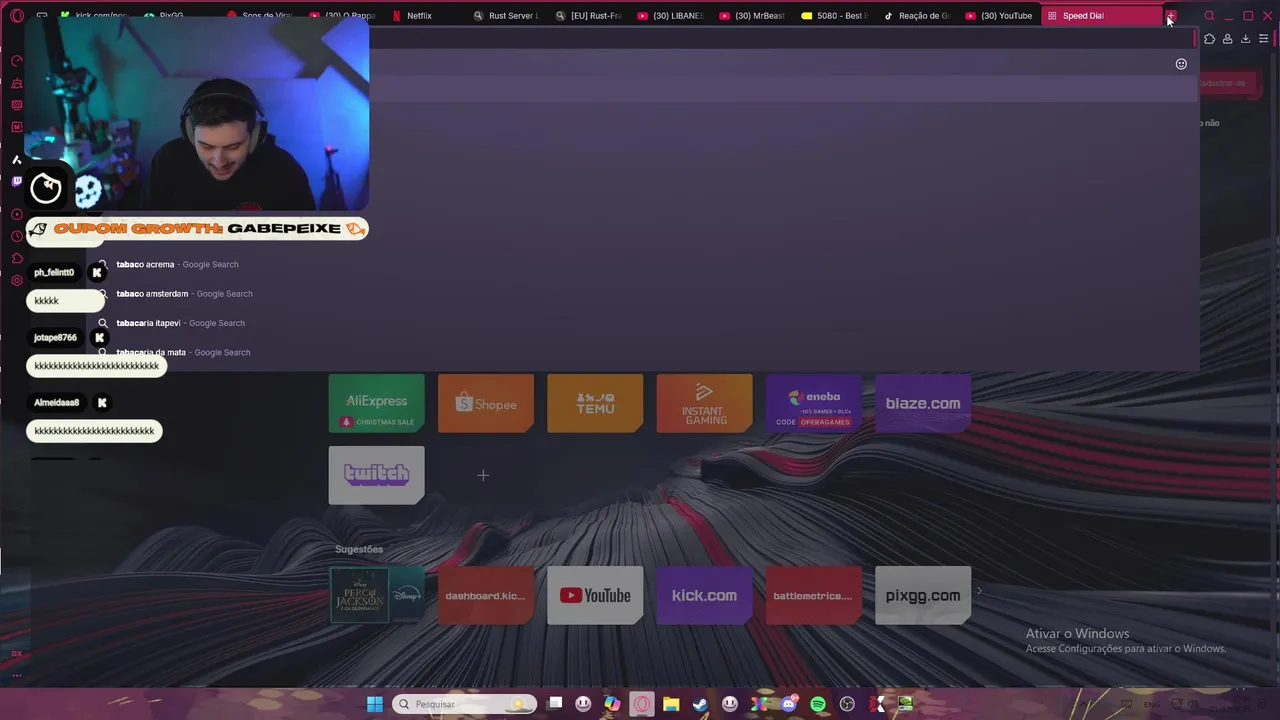Open a new tab with plus button

[1170, 16]
